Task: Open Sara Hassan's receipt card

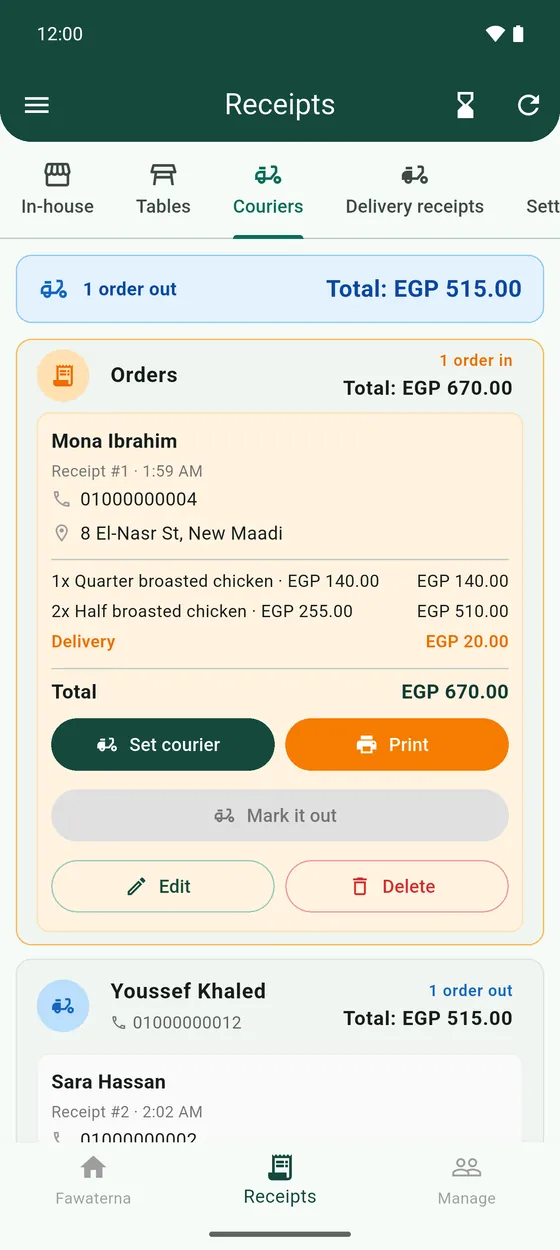Action: pyautogui.click(x=280, y=1098)
